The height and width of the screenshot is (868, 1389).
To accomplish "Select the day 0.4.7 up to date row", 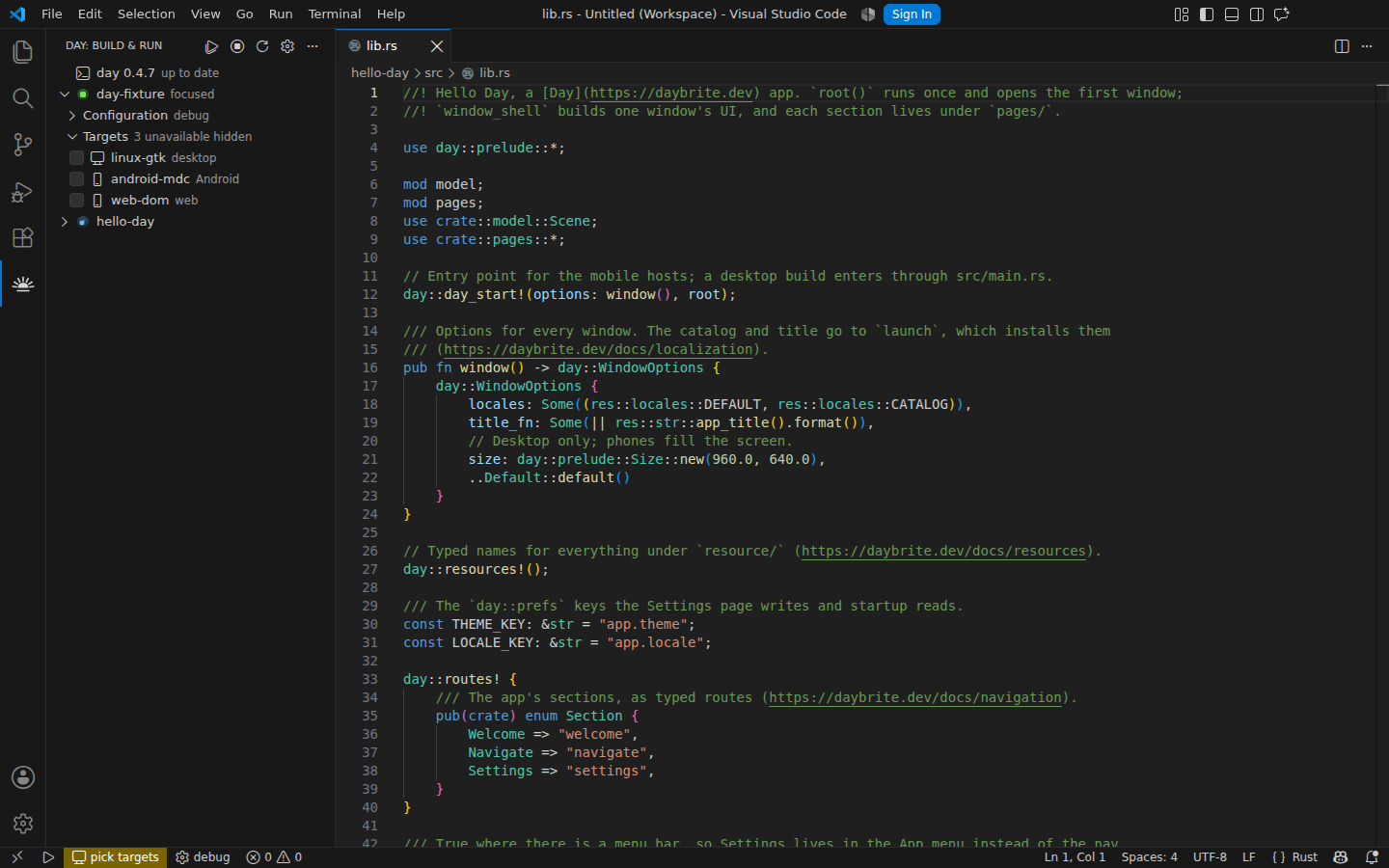I will point(190,73).
